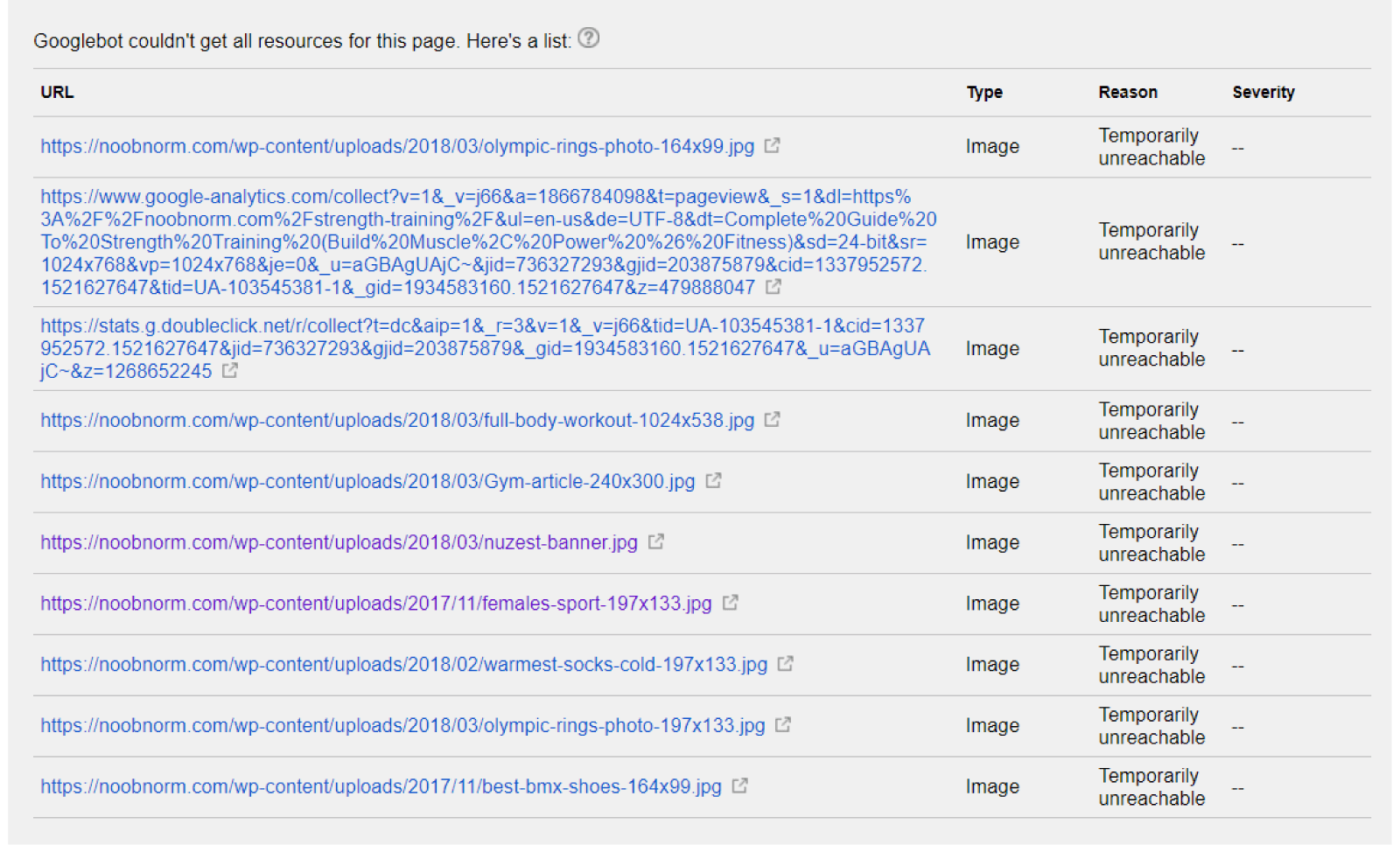Open the google-analytics.com collect link
This screenshot has width=1400, height=845.
(x=488, y=241)
